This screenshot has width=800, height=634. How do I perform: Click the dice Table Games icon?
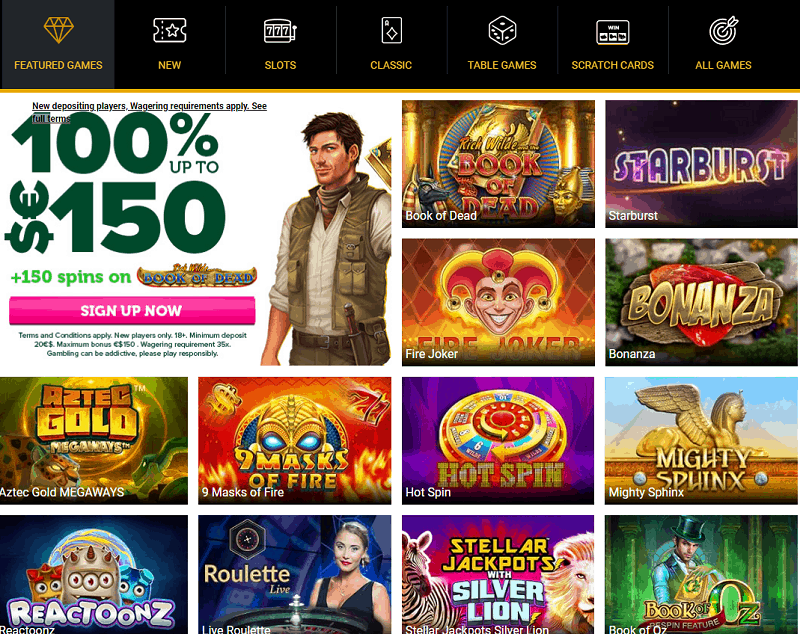tap(502, 30)
